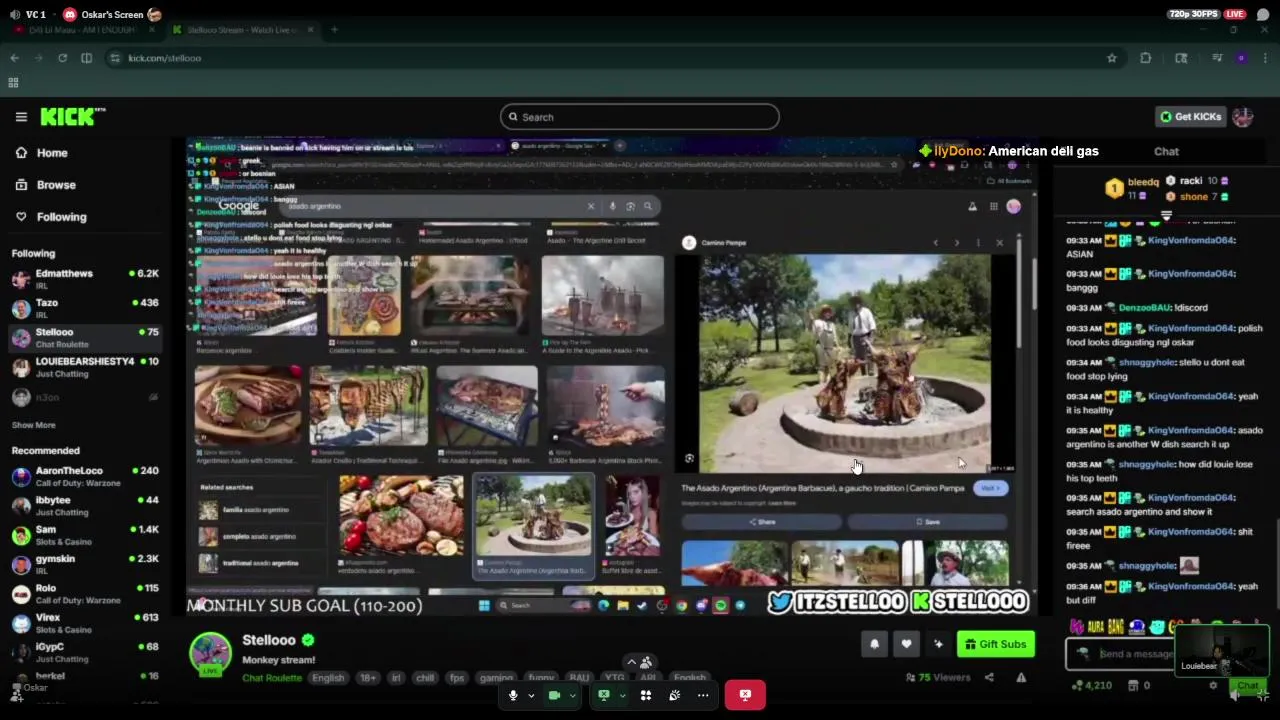The width and height of the screenshot is (1280, 720).
Task: Focus the Kick search box
Action: tap(639, 117)
